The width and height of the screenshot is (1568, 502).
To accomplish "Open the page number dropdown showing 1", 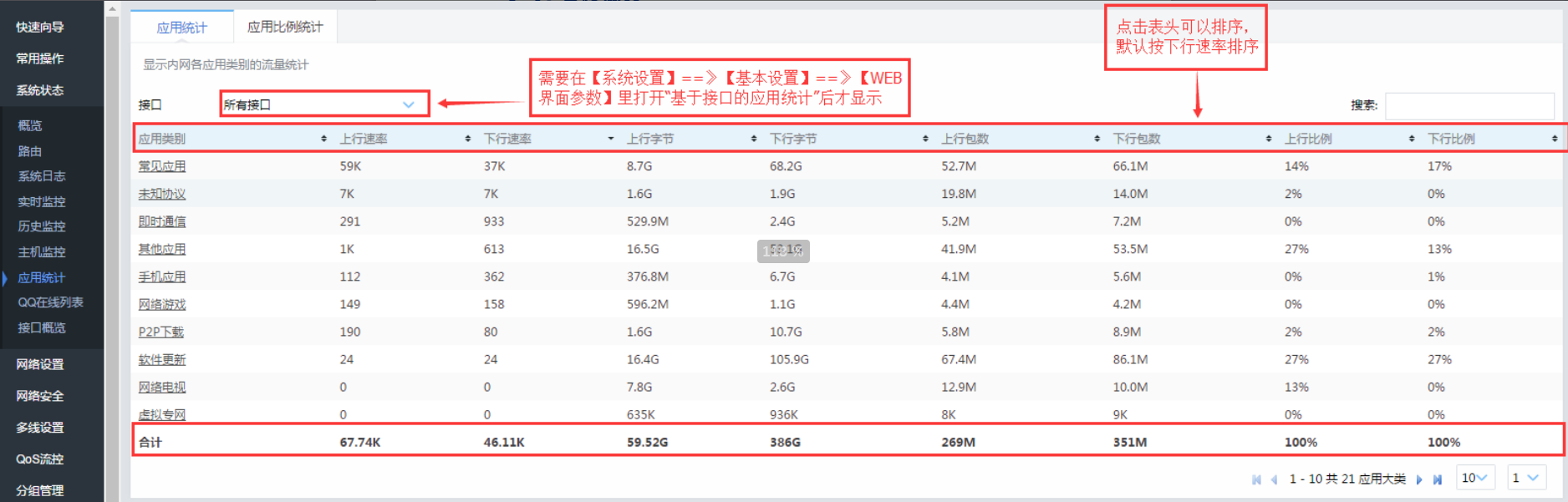I will [1525, 478].
